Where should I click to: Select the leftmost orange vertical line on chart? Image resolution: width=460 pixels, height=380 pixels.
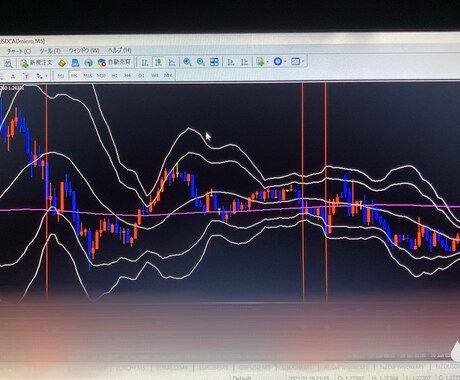point(47,192)
